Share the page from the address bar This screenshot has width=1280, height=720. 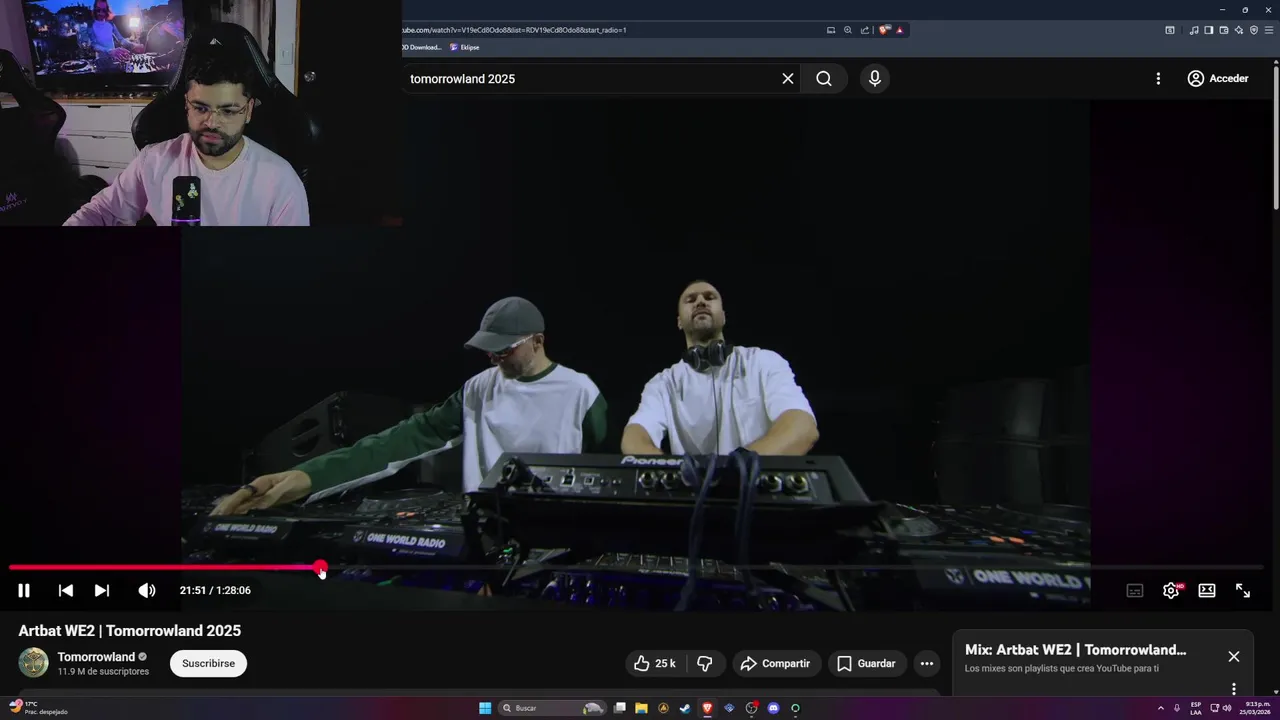[865, 30]
